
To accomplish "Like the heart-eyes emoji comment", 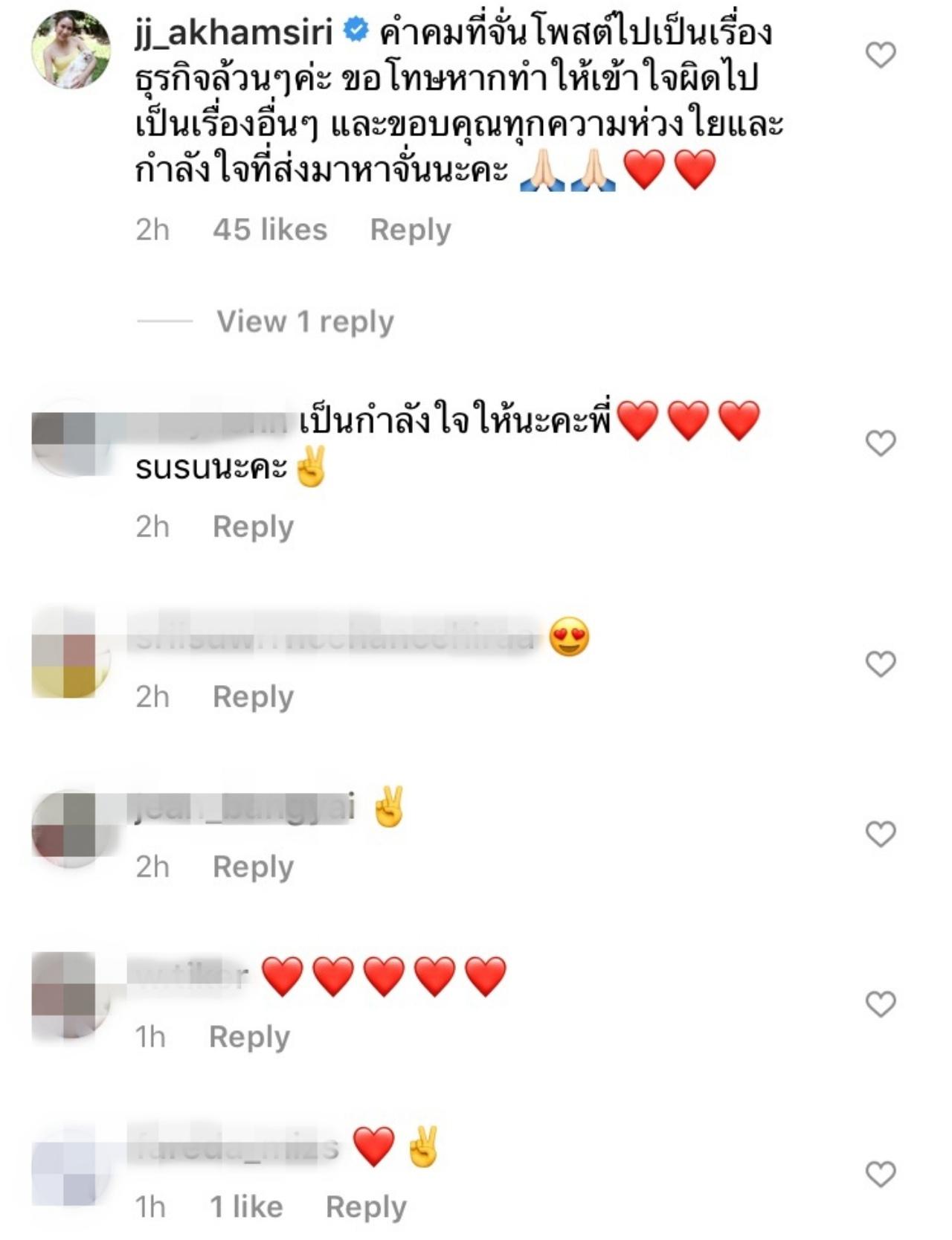I will coord(881,664).
